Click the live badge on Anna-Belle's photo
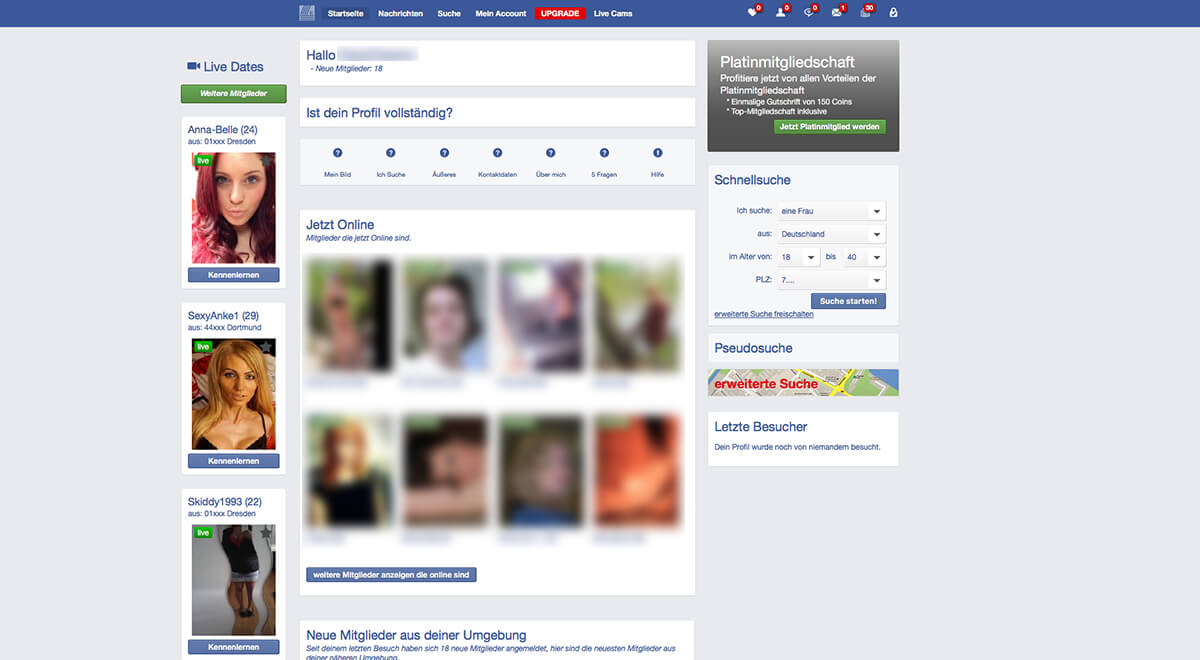 pos(203,160)
